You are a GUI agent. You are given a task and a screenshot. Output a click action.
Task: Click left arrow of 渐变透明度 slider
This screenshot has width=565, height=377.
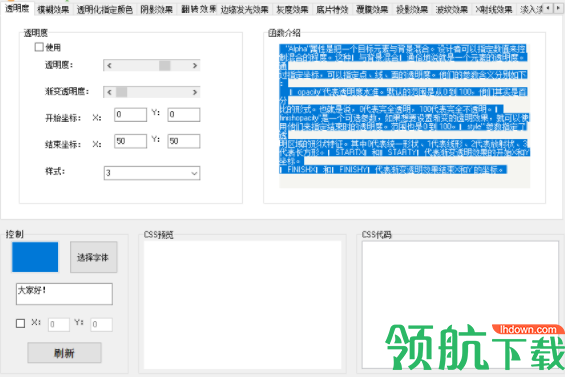[x=109, y=92]
